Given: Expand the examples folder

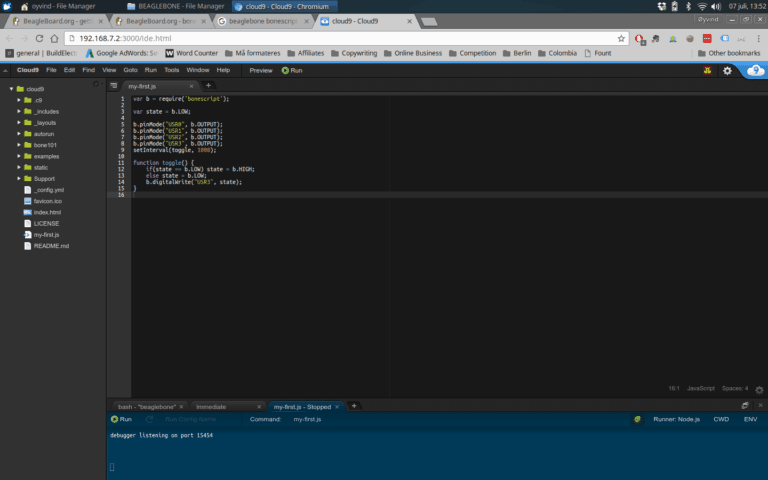Looking at the screenshot, I should point(18,156).
